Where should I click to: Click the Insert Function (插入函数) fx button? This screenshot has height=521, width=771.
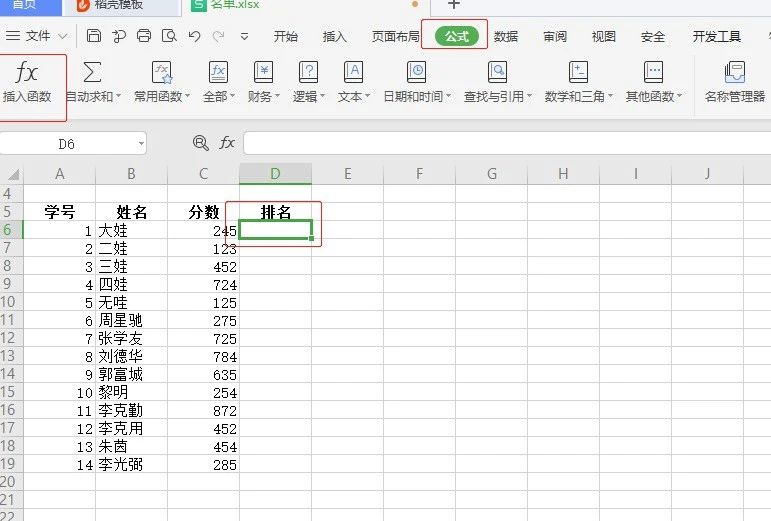[x=27, y=82]
